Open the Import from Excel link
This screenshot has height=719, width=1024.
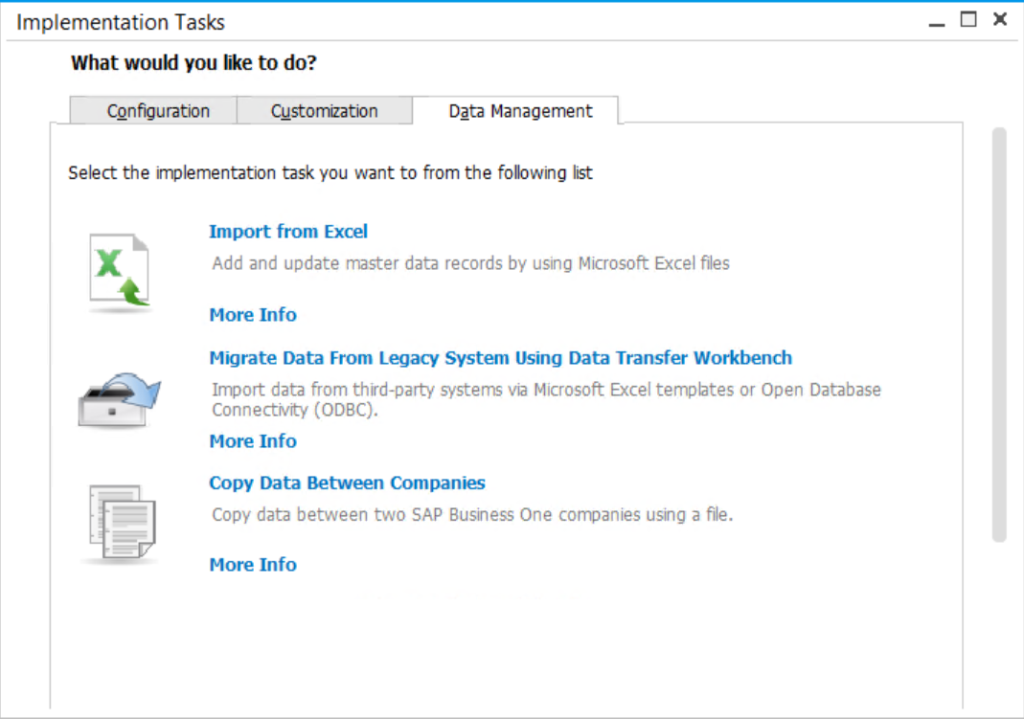coord(288,231)
